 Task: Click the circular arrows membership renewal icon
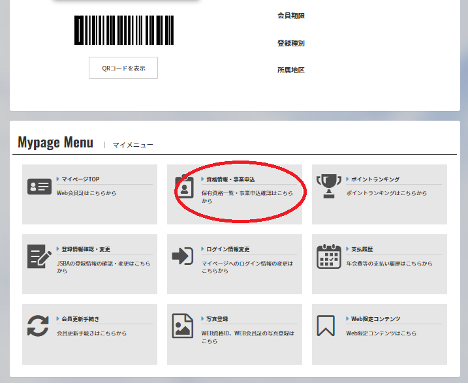(38, 326)
